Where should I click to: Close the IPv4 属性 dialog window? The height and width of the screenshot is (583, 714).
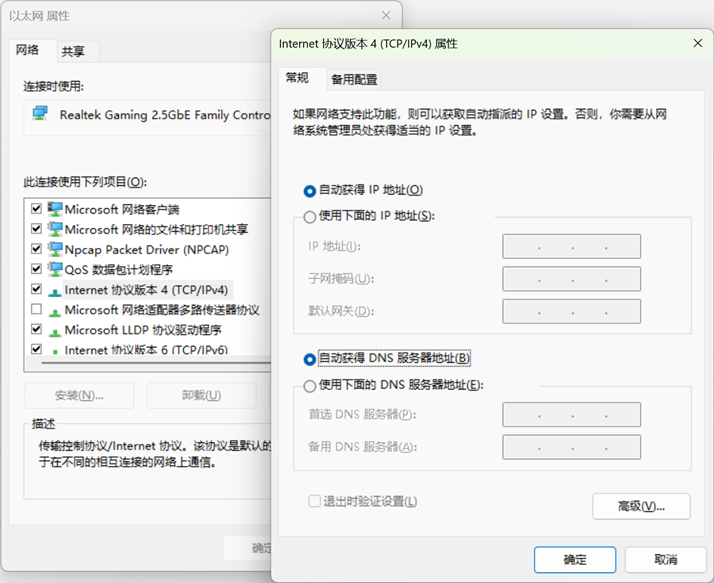point(697,44)
